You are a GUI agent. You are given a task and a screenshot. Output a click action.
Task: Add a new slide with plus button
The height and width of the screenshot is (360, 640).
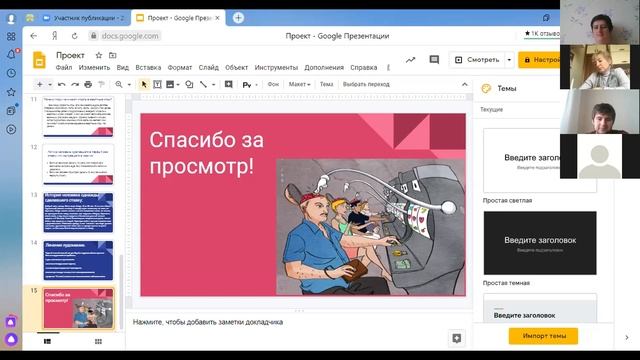click(x=40, y=84)
